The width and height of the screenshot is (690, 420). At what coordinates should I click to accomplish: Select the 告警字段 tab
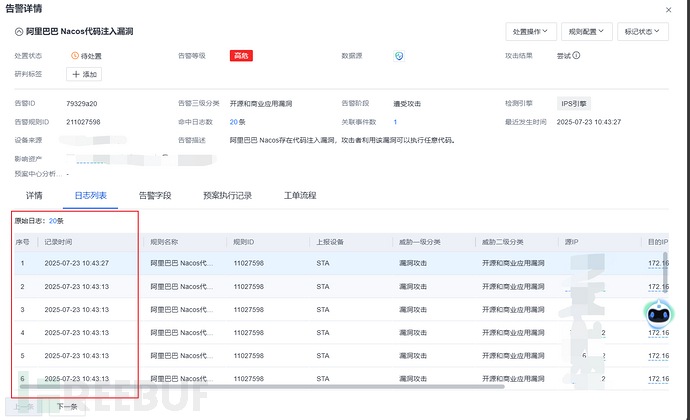click(x=154, y=196)
